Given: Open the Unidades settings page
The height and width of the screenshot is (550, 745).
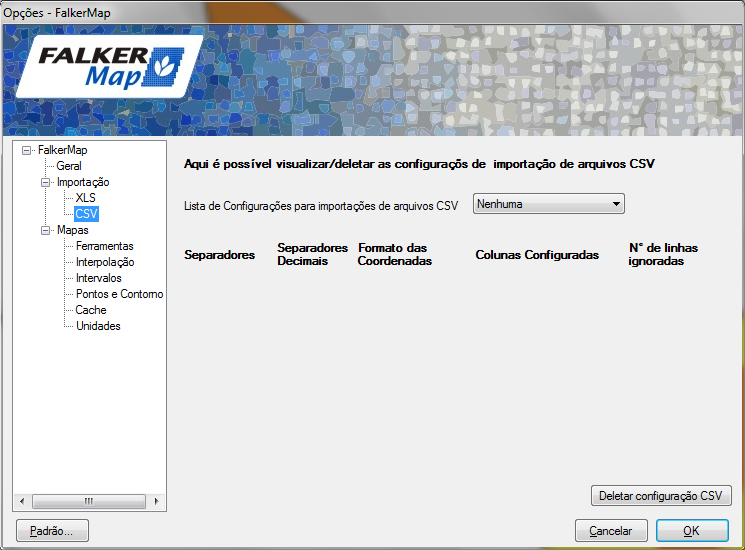Looking at the screenshot, I should (98, 326).
